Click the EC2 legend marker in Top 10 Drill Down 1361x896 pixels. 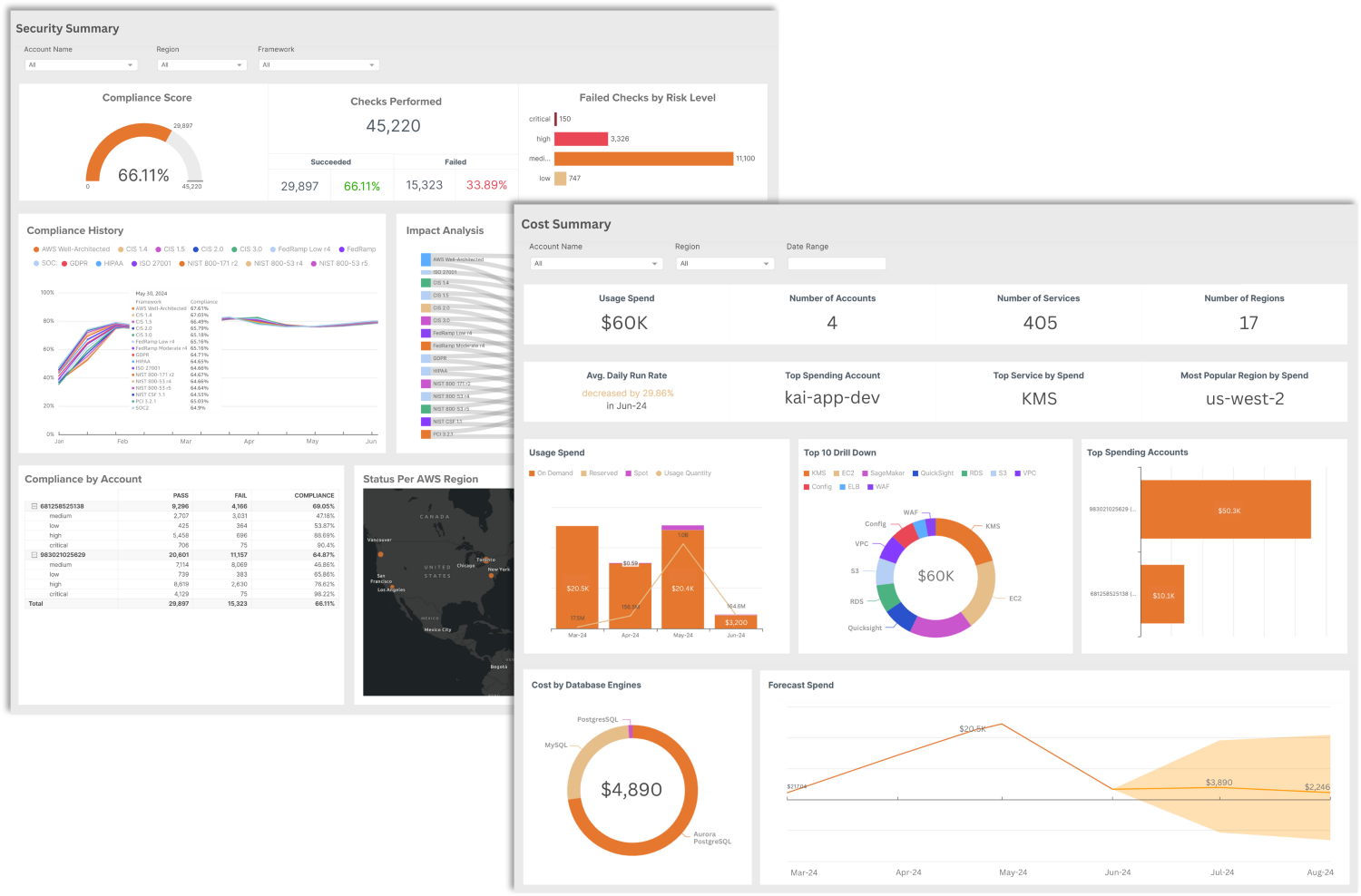(835, 473)
